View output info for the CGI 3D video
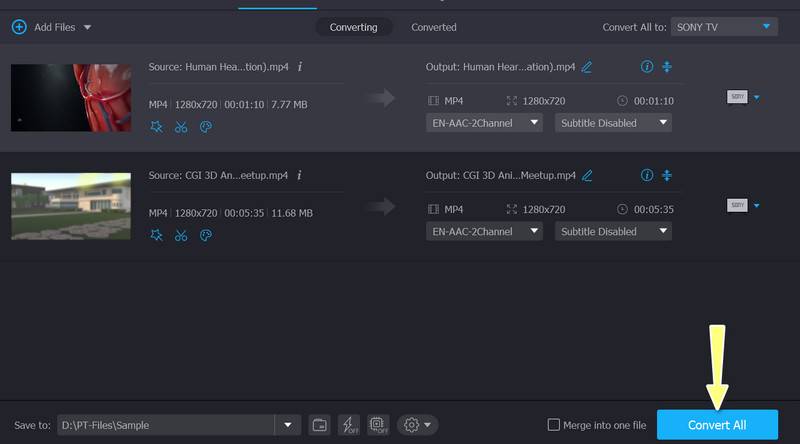The width and height of the screenshot is (800, 444). [646, 175]
